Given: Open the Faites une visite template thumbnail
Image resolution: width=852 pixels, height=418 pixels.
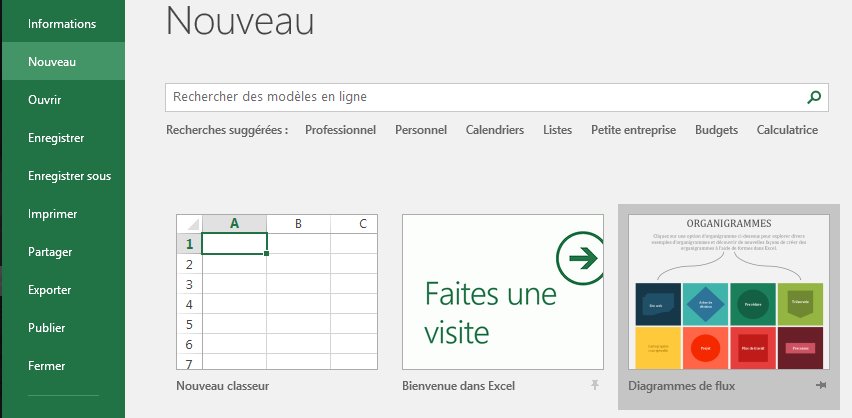Looking at the screenshot, I should [503, 292].
